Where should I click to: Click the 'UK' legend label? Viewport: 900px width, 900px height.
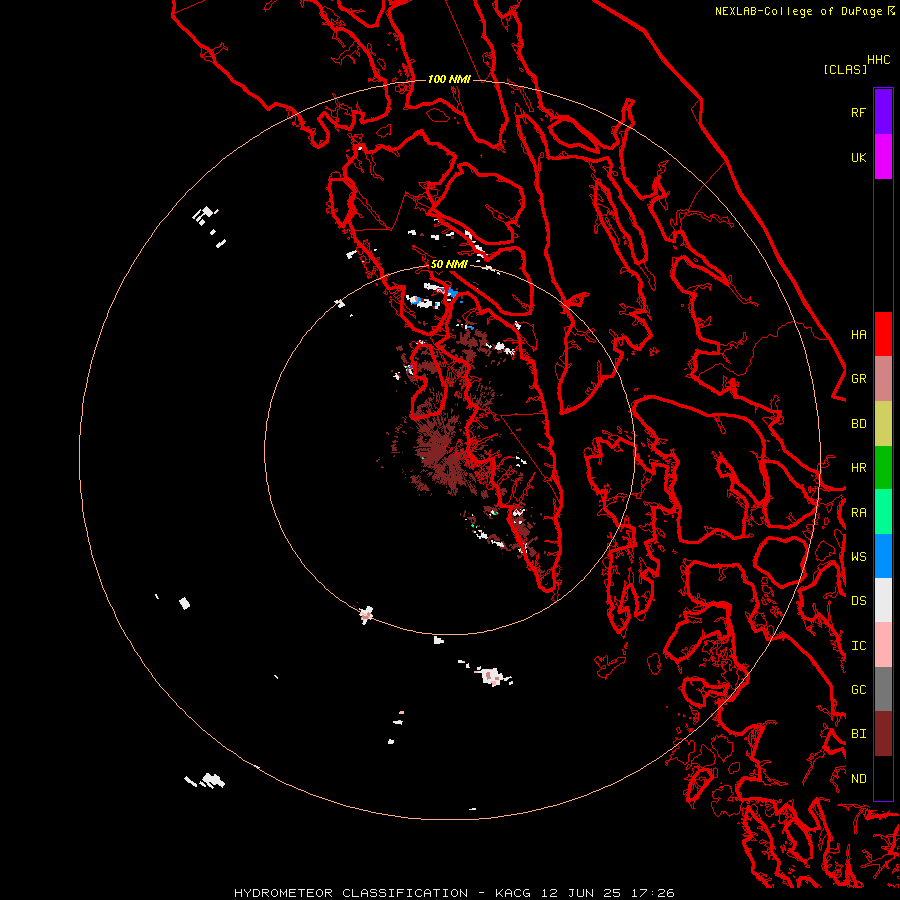pyautogui.click(x=859, y=157)
